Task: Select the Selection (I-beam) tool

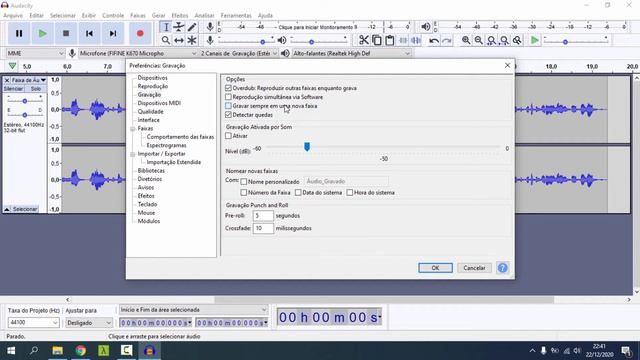Action: 166,27
